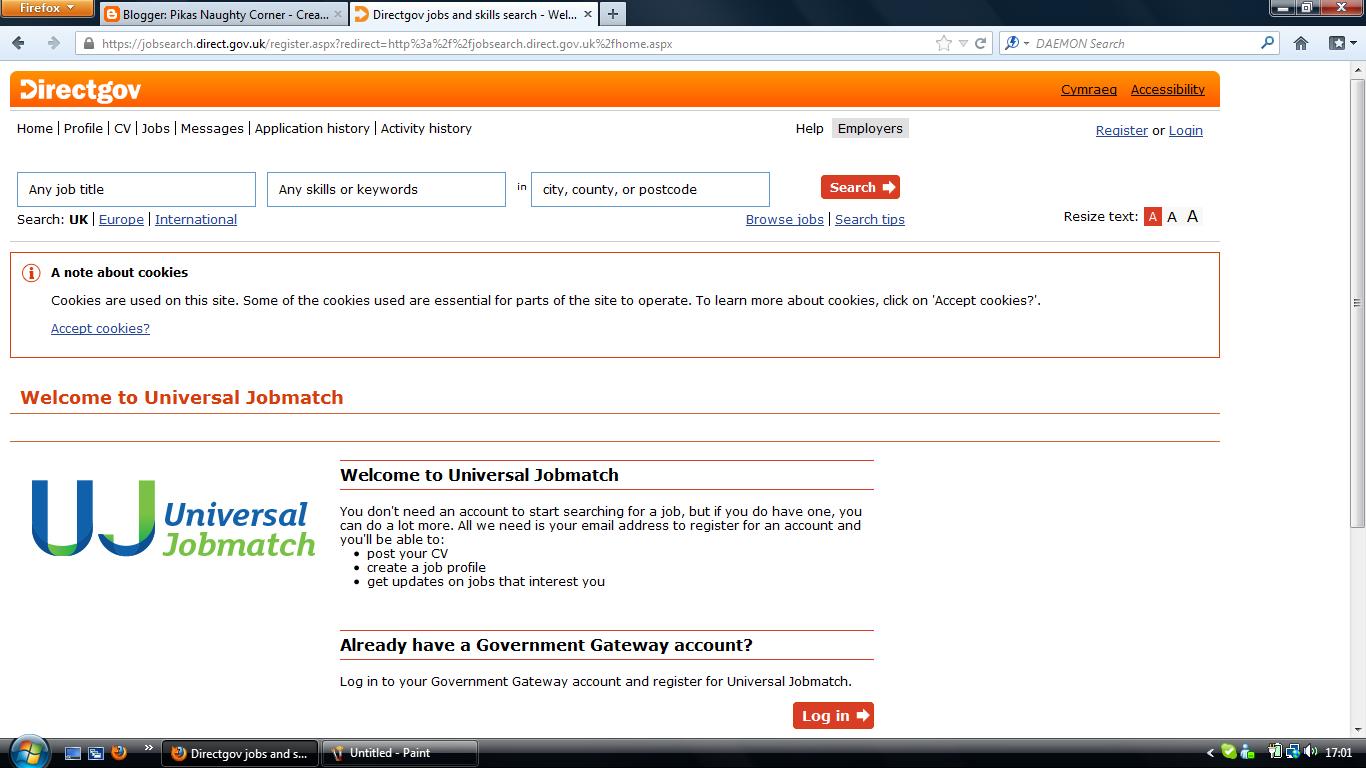Open Profile in the site navigation
Screen dimensions: 1366x768
83,128
